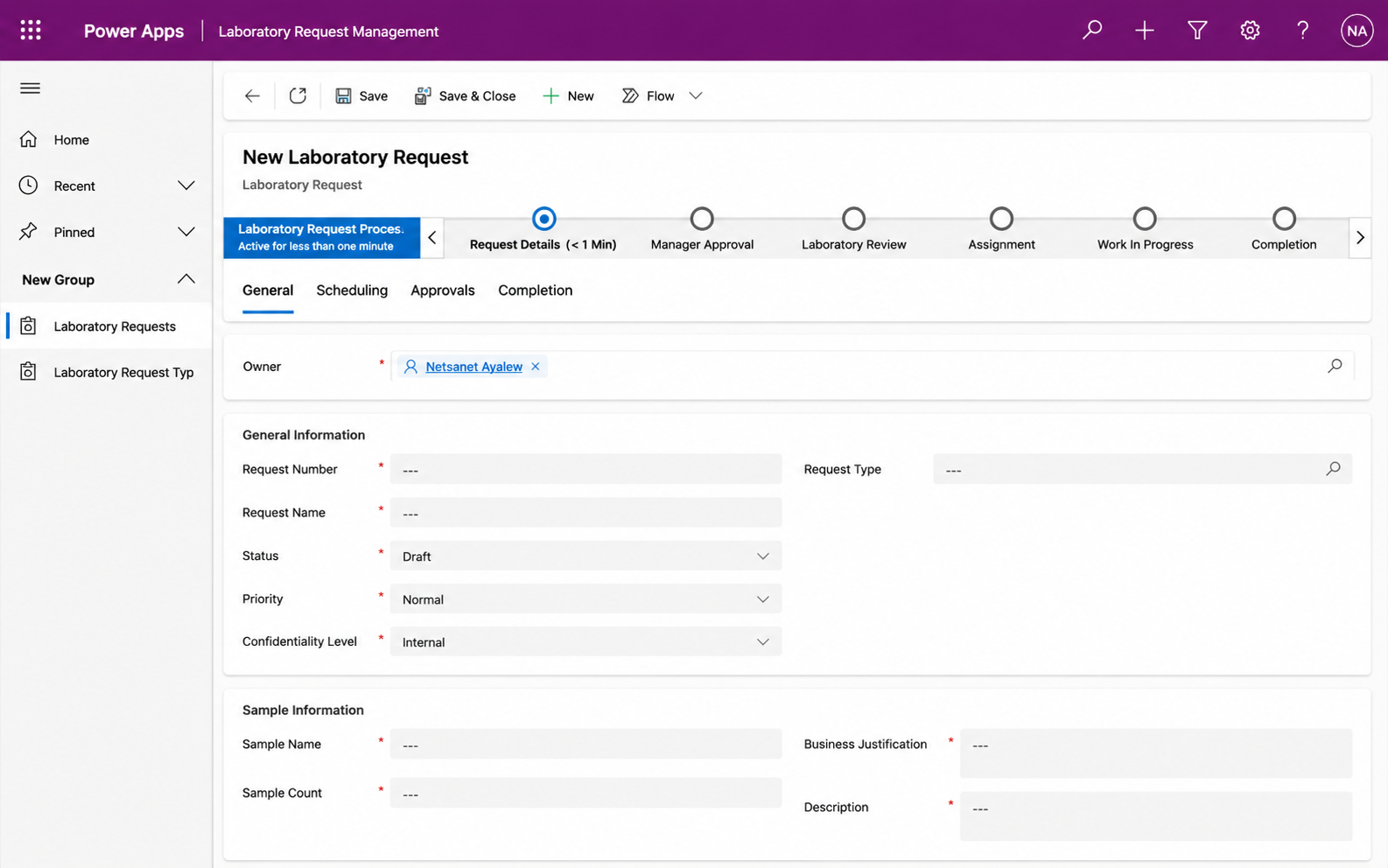Click the Owner lookup search icon
Viewport: 1388px width, 868px height.
coord(1335,366)
